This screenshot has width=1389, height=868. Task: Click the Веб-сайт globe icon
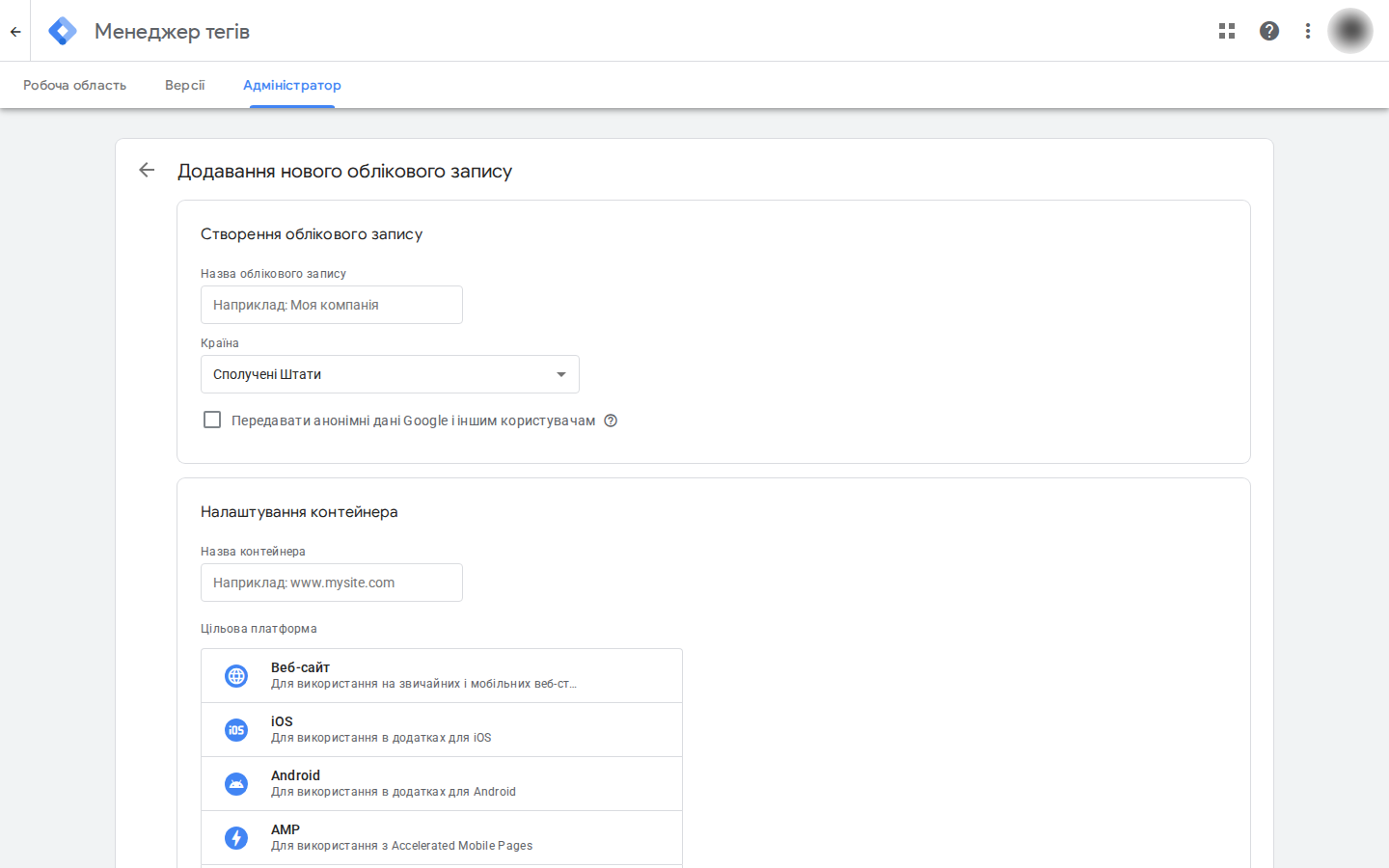click(236, 676)
